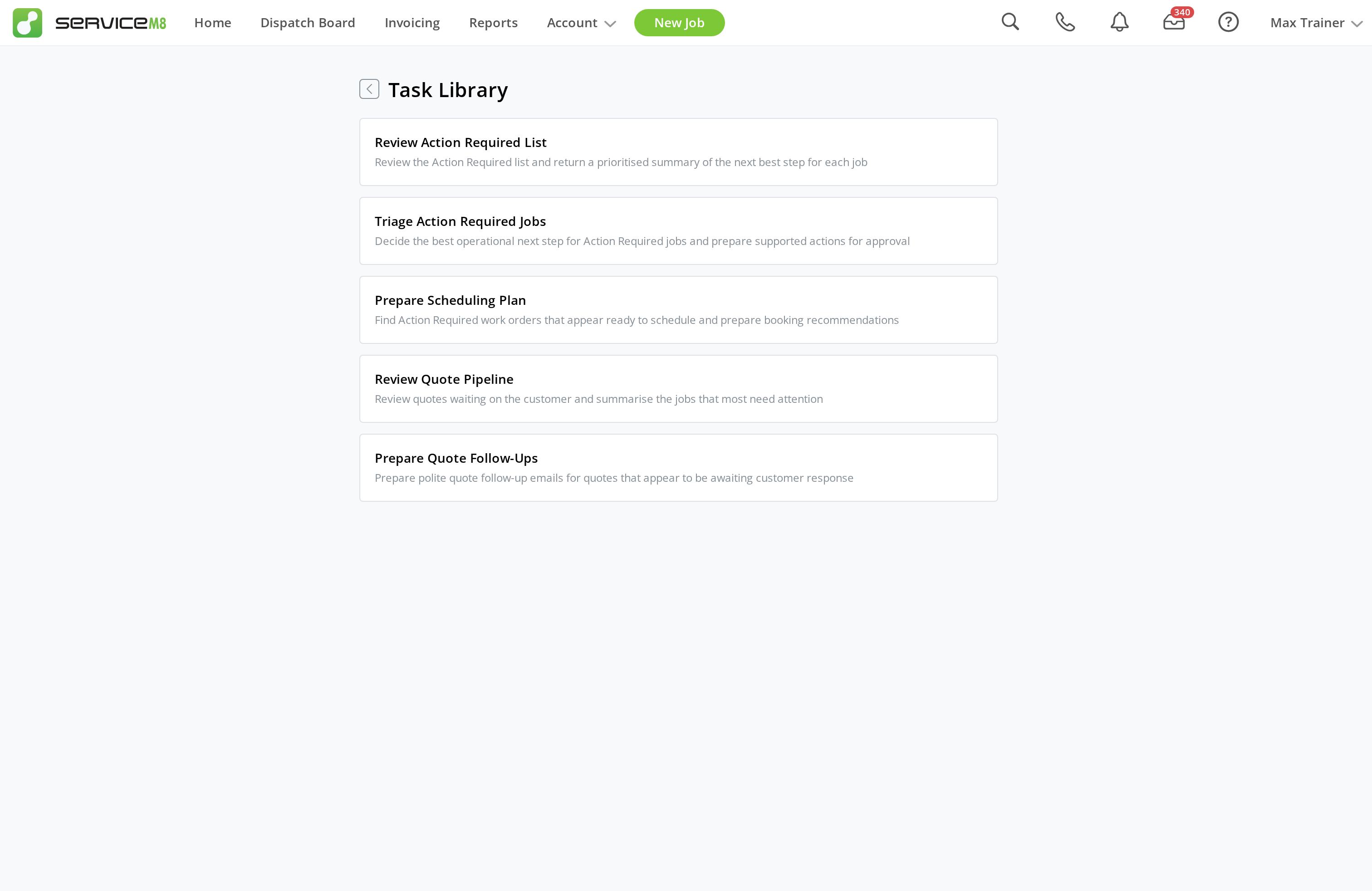Viewport: 1372px width, 891px height.
Task: Switch to the Dispatch Board
Action: 308,23
